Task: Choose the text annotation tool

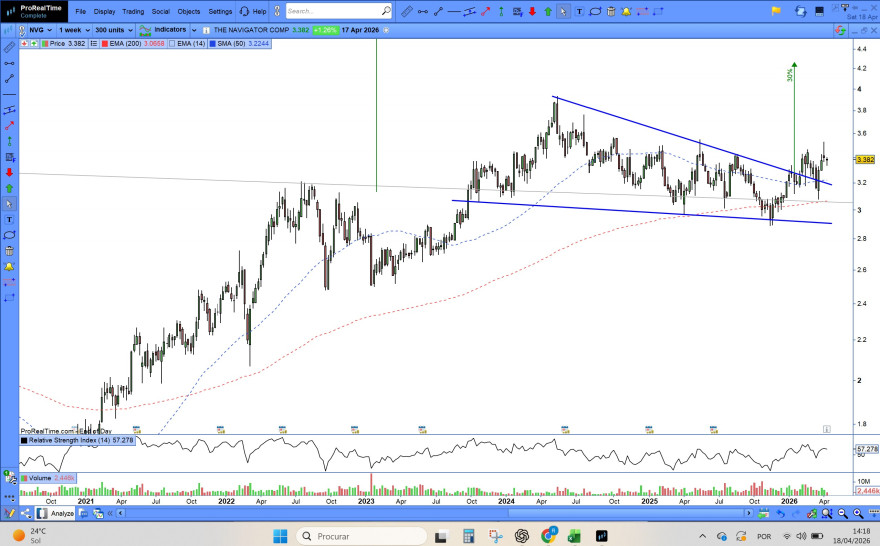Action: (580, 12)
